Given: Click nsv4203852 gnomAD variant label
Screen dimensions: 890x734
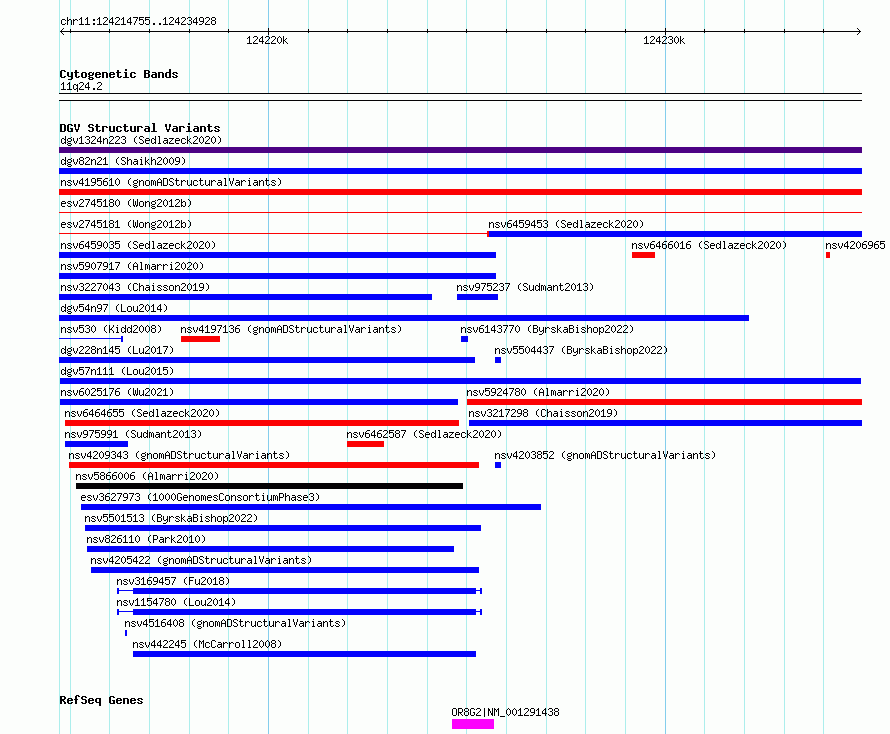Looking at the screenshot, I should pos(605,455).
